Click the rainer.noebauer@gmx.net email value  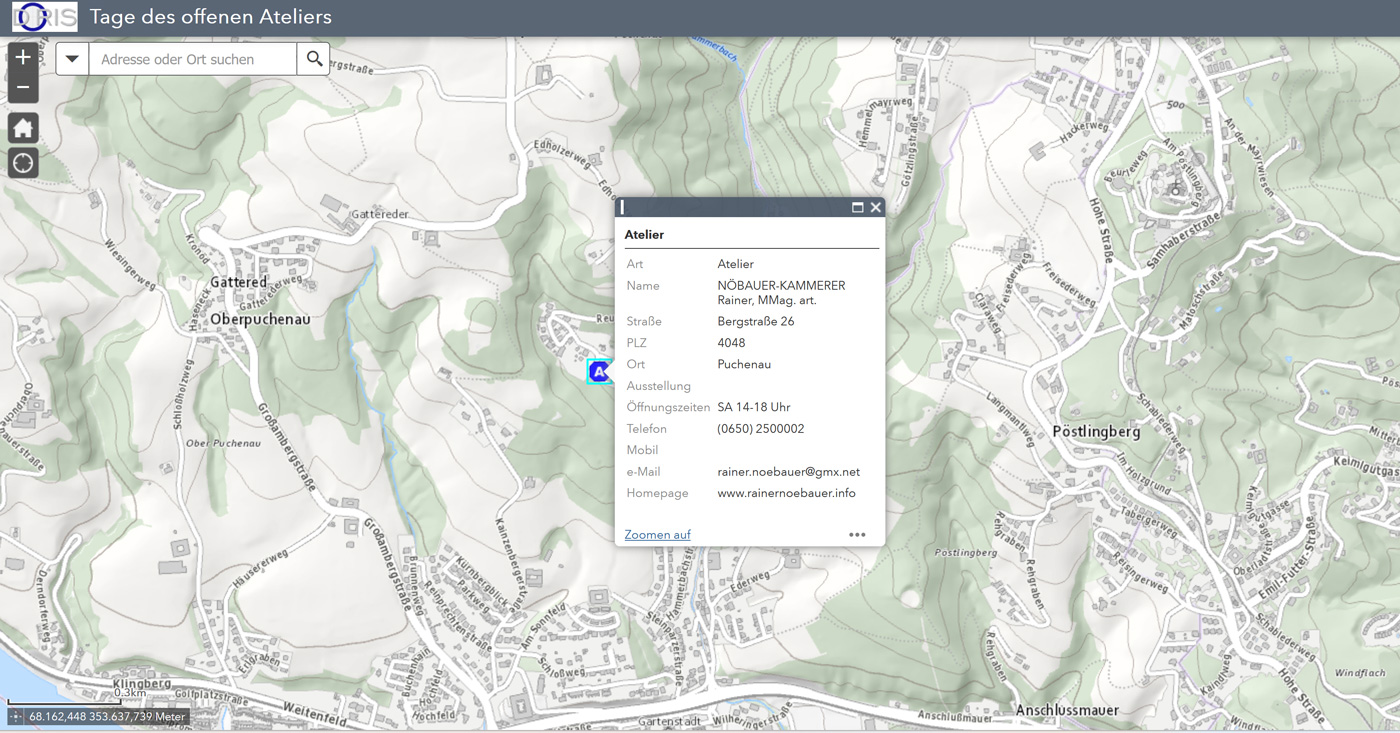(x=788, y=472)
